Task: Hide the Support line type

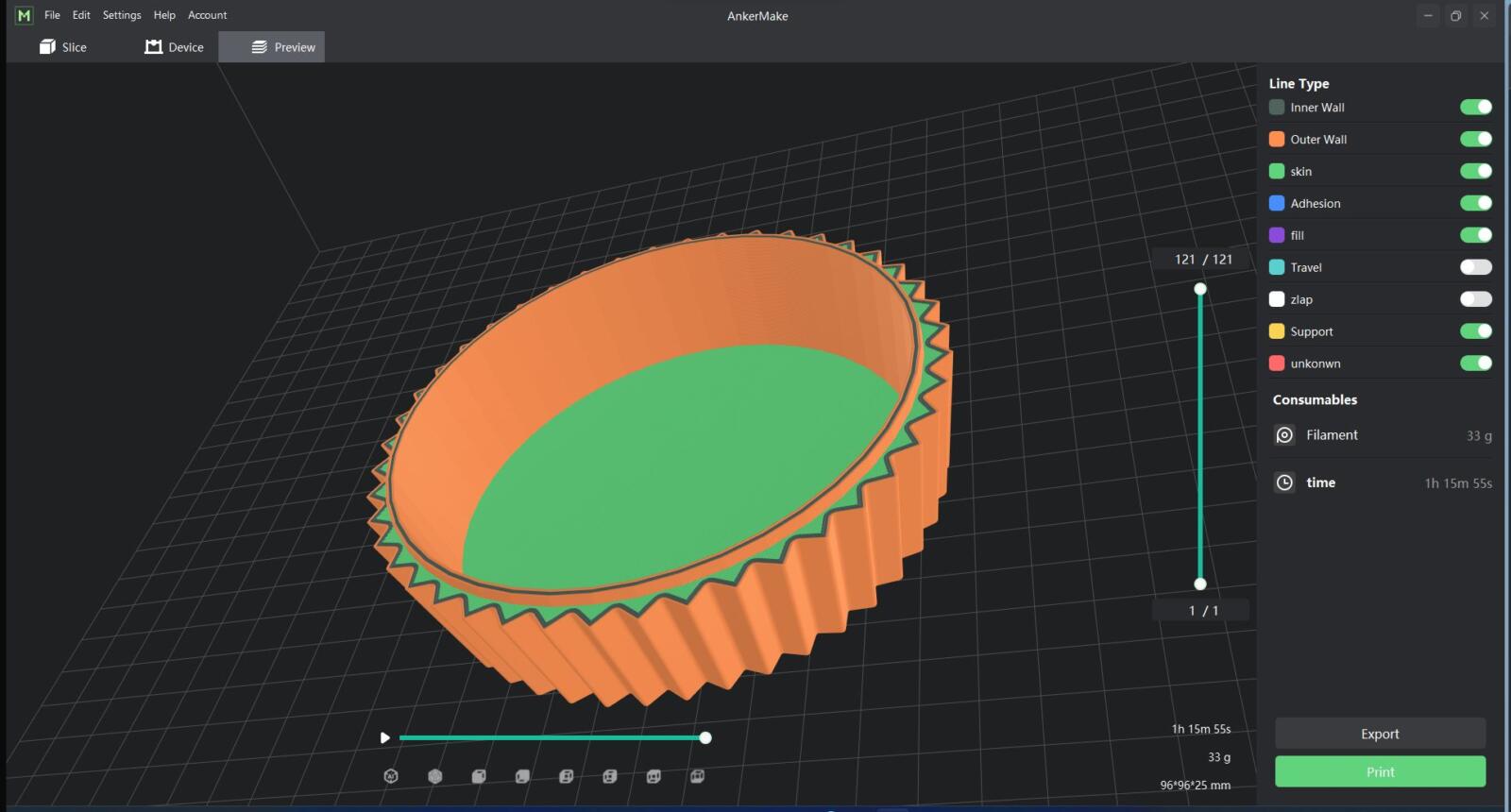Action: pyautogui.click(x=1475, y=331)
